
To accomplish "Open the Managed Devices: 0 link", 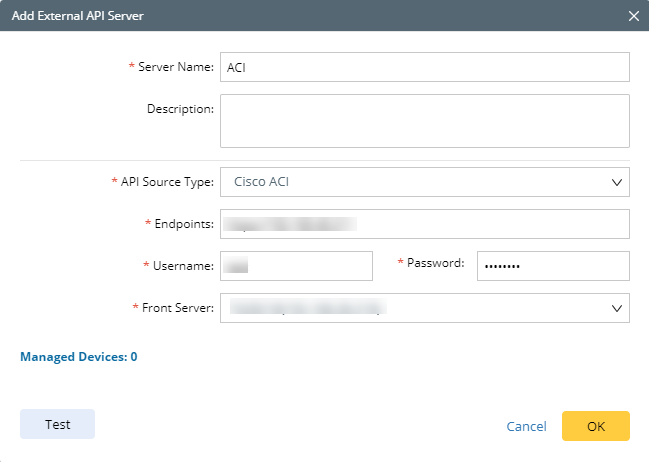I will pos(79,356).
